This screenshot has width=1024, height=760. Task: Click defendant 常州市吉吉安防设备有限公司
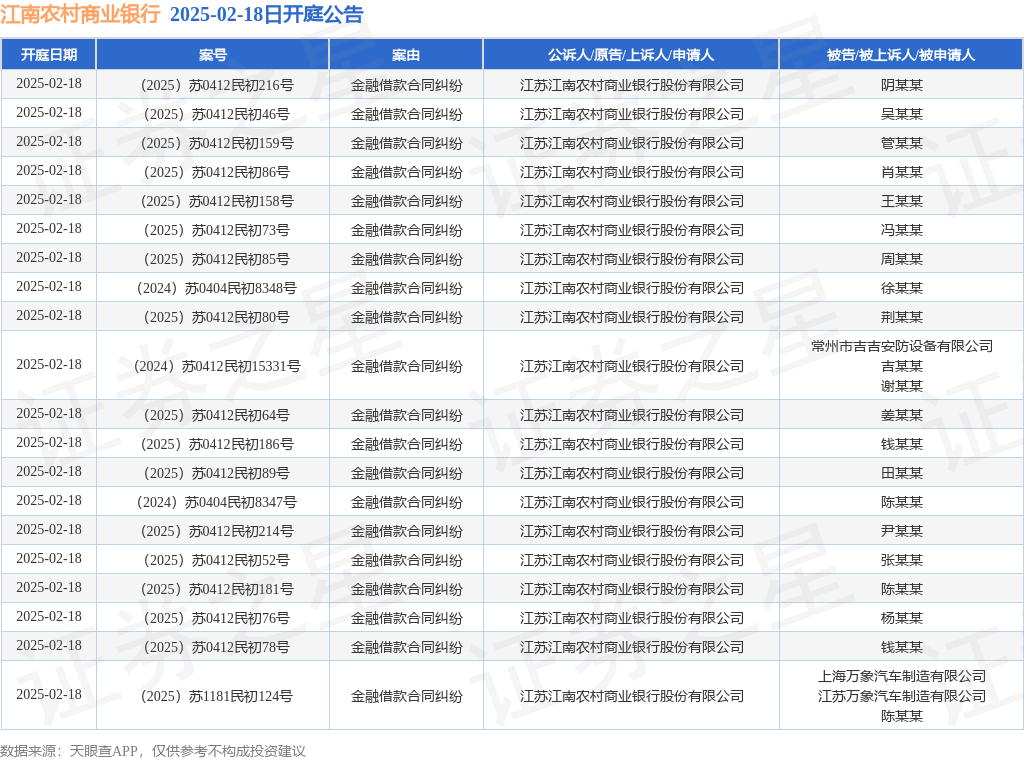(x=901, y=346)
